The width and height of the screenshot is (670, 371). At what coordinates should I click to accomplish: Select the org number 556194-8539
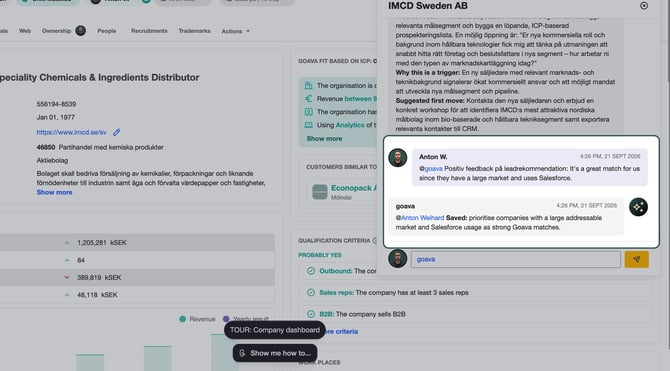(56, 104)
